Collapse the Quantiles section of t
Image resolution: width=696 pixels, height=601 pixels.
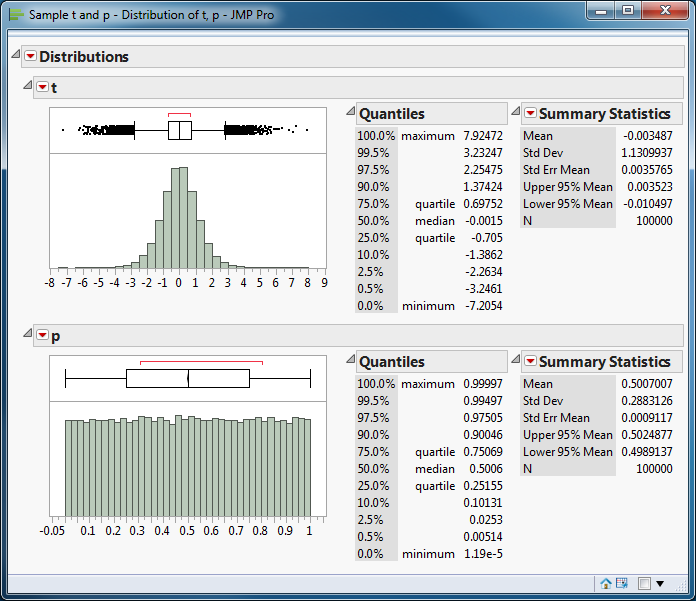click(351, 111)
